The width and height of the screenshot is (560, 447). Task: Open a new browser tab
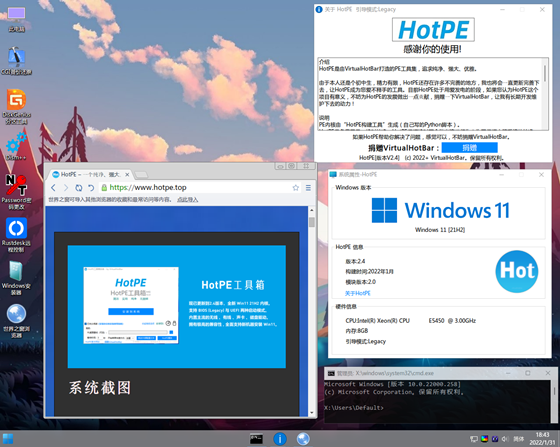coord(141,175)
